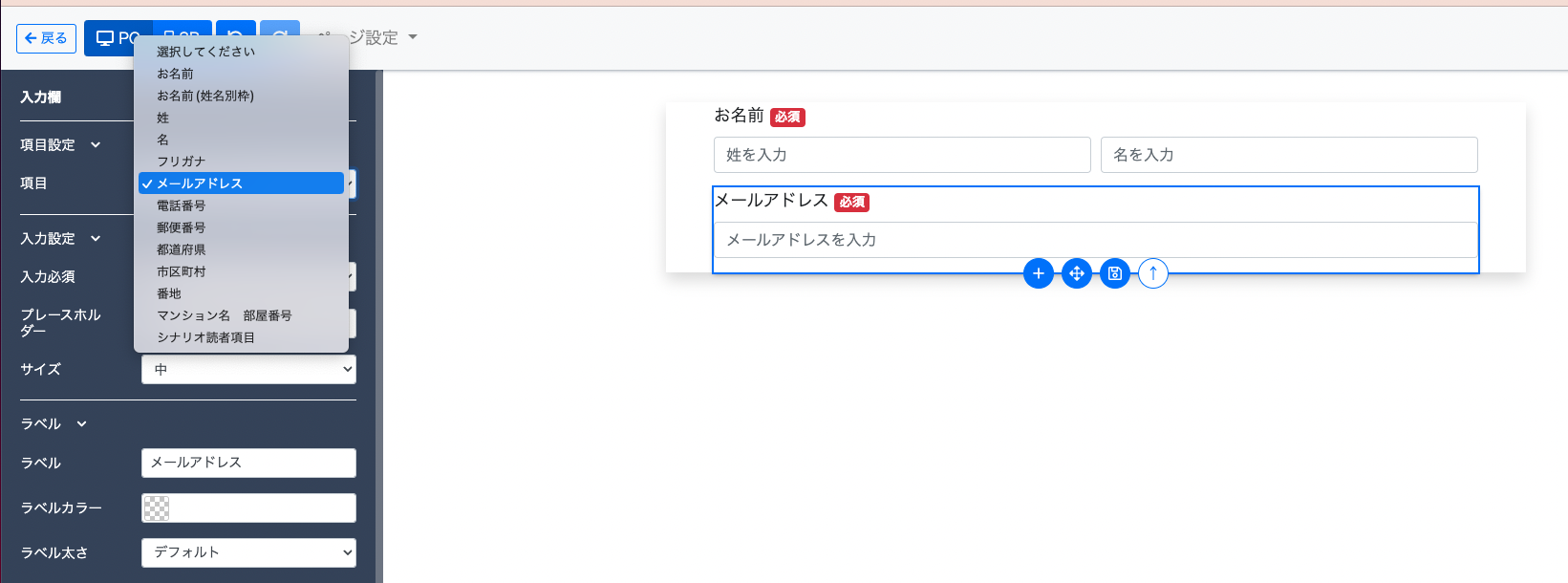This screenshot has height=583, width=1568.
Task: Pick フリガナ from the dropdown options
Action: pos(182,162)
